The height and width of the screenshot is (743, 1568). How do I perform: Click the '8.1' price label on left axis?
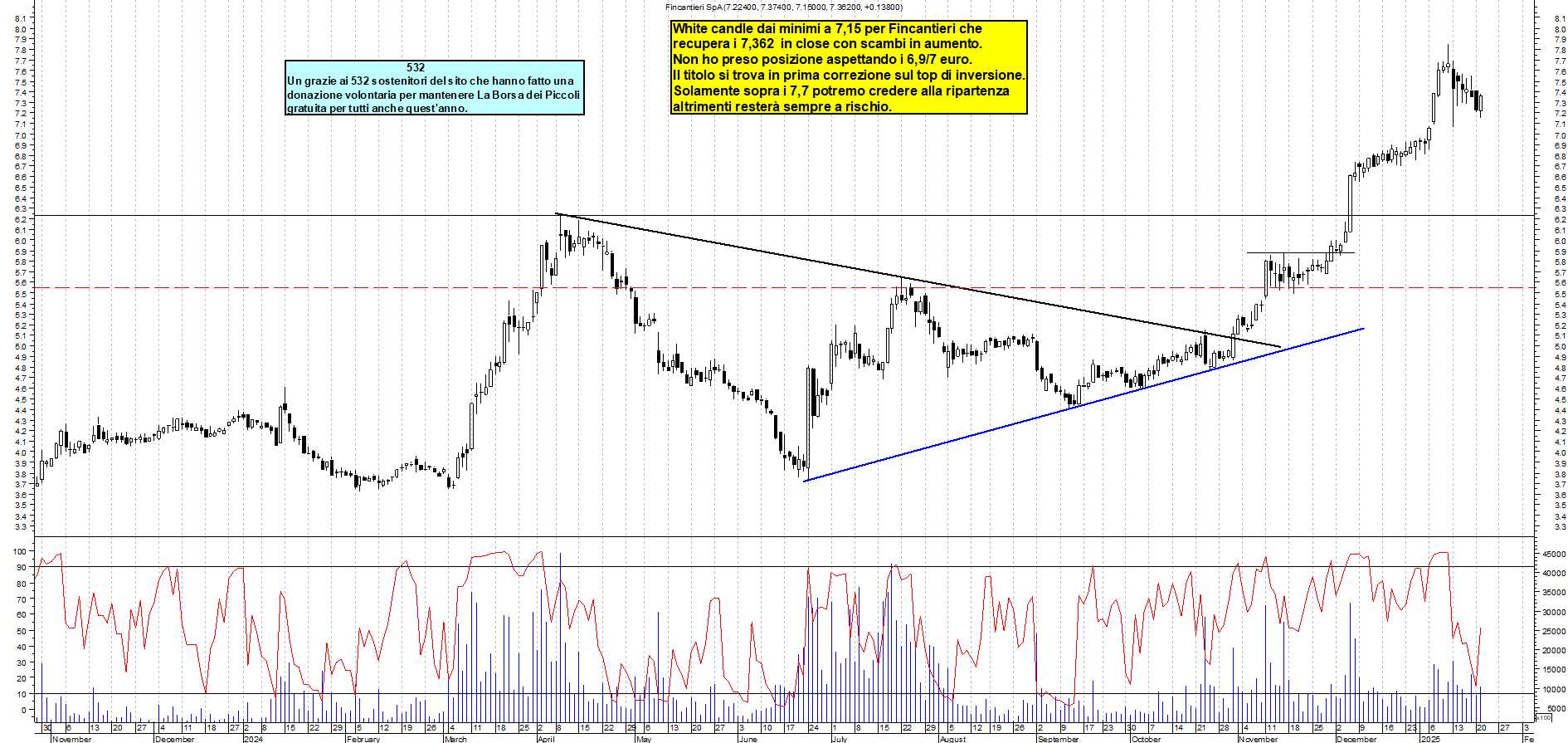point(22,17)
